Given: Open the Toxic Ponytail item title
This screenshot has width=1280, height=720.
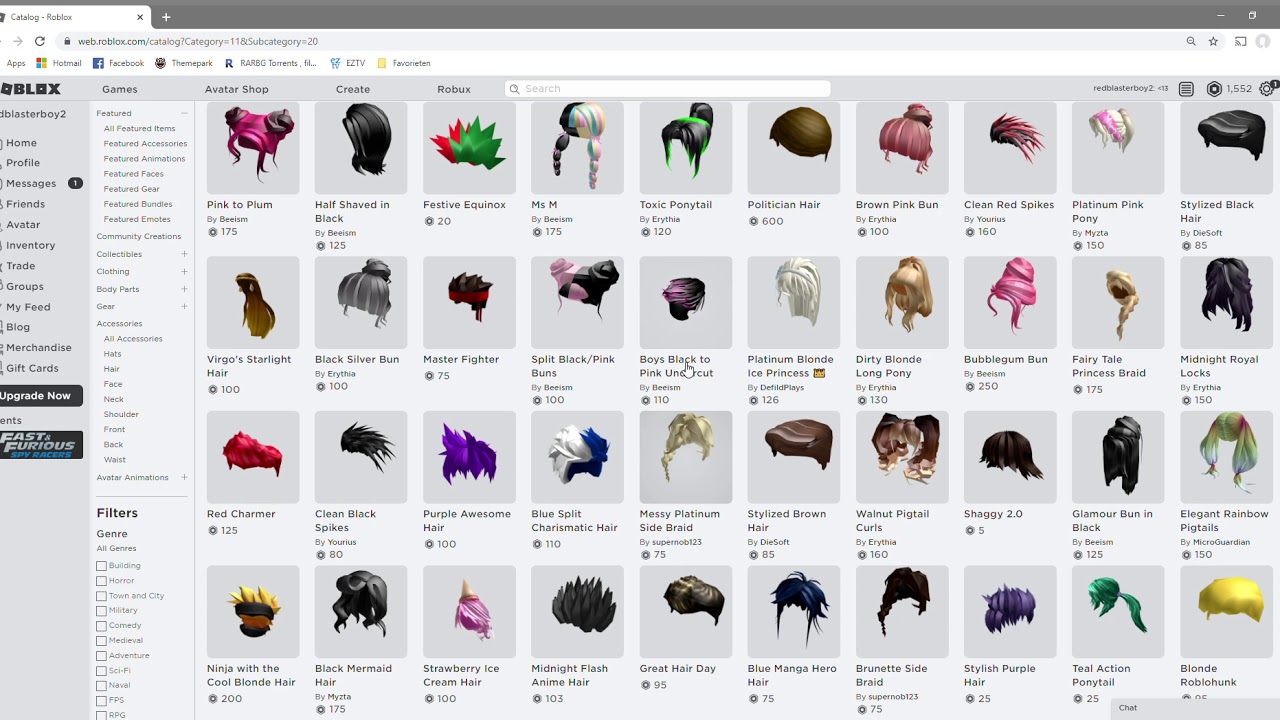Looking at the screenshot, I should (x=676, y=205).
